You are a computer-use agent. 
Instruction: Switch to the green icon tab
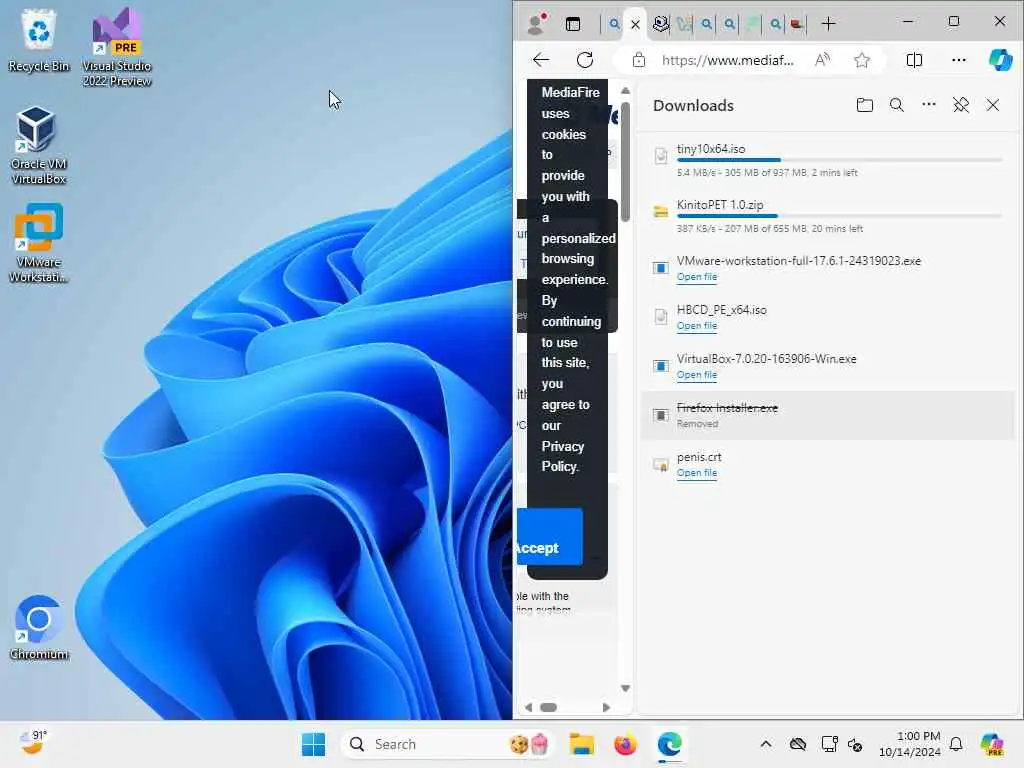[x=752, y=24]
